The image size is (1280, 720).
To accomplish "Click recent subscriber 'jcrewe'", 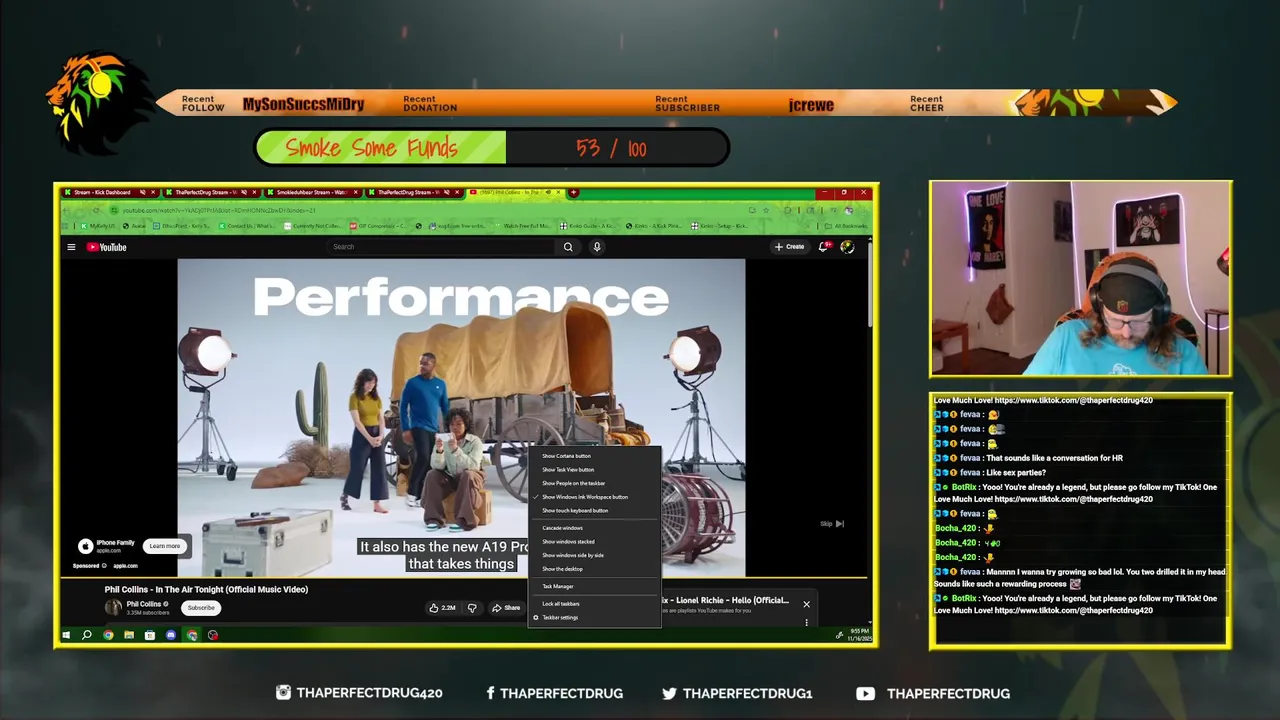I will point(811,104).
